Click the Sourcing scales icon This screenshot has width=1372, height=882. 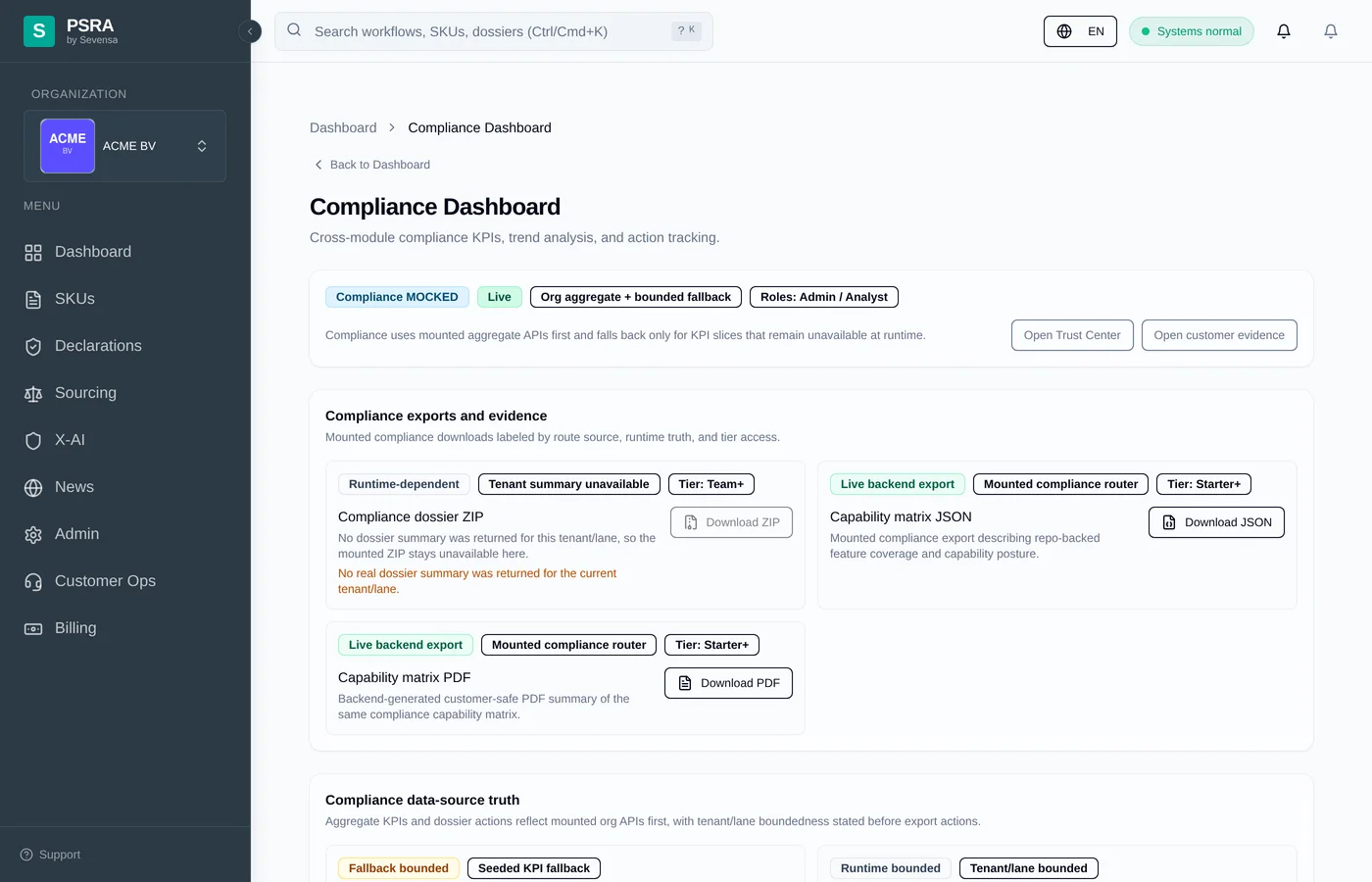click(x=33, y=393)
